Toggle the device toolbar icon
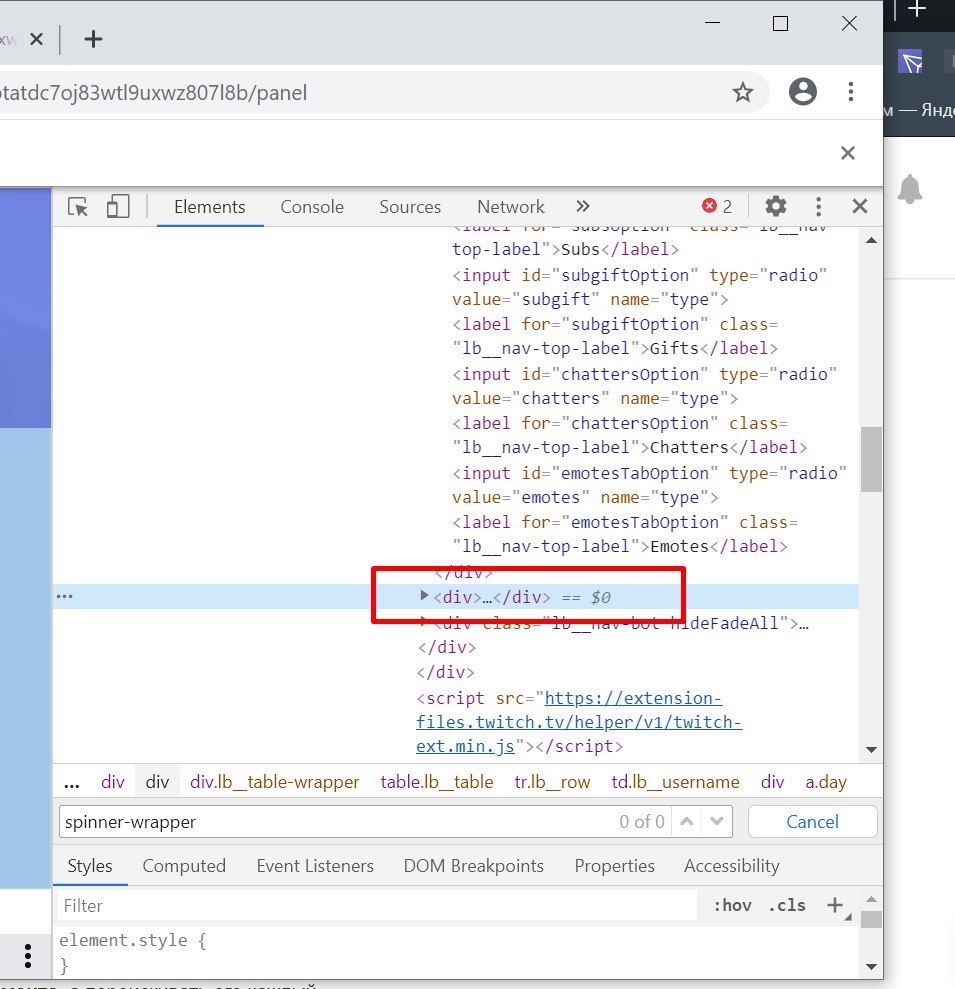The width and height of the screenshot is (955, 989). [x=118, y=207]
